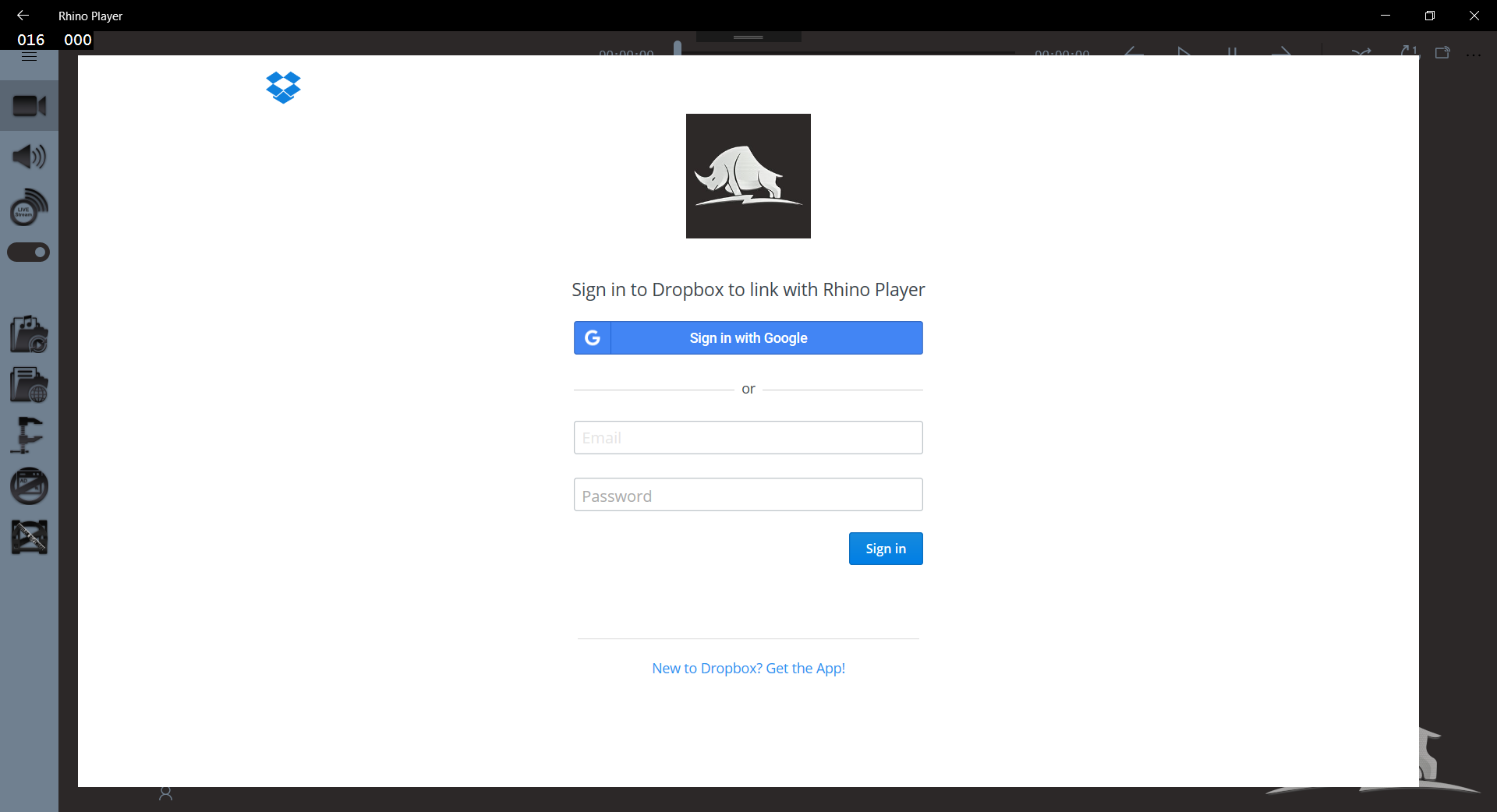Click the mini view icon beside the ellipsis

click(1442, 52)
